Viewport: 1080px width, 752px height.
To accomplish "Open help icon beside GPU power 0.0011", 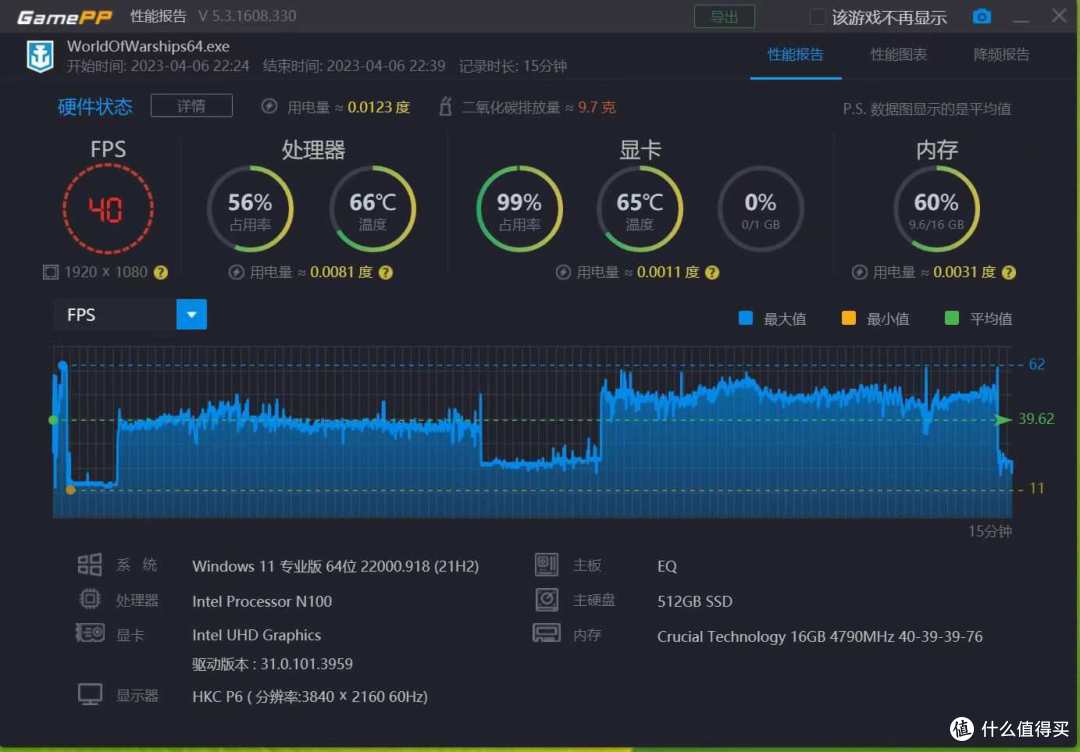I will pyautogui.click(x=712, y=273).
